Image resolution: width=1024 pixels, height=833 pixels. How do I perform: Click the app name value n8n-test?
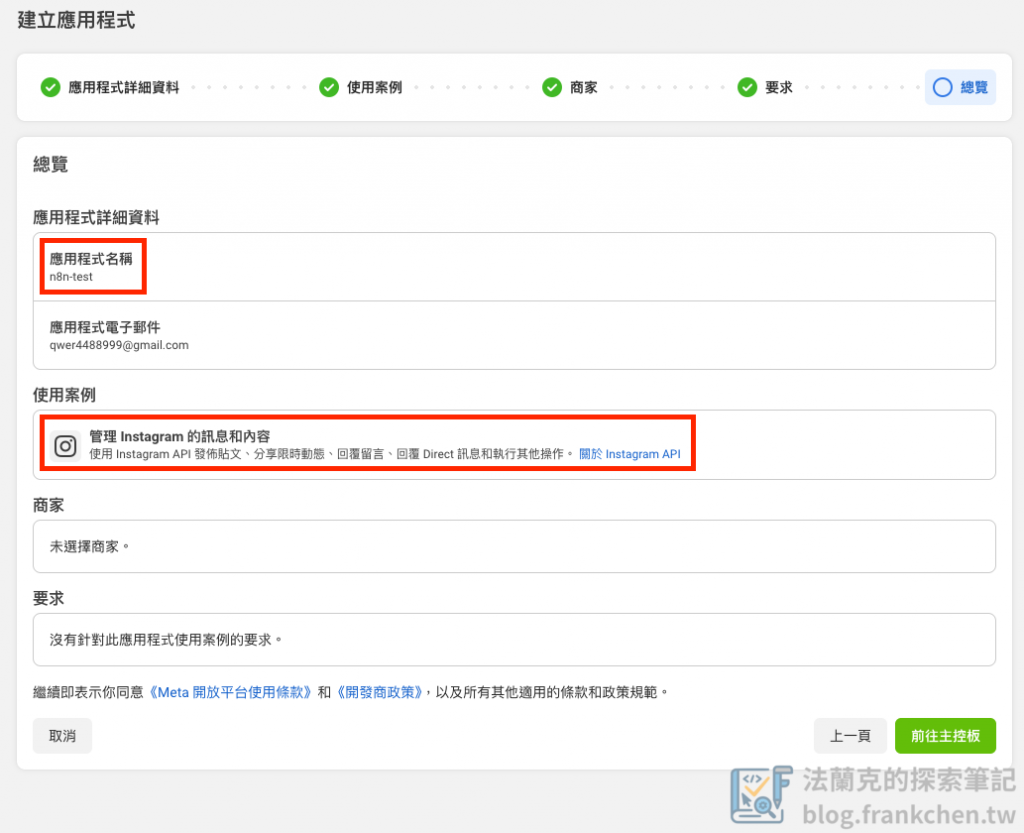tap(71, 277)
